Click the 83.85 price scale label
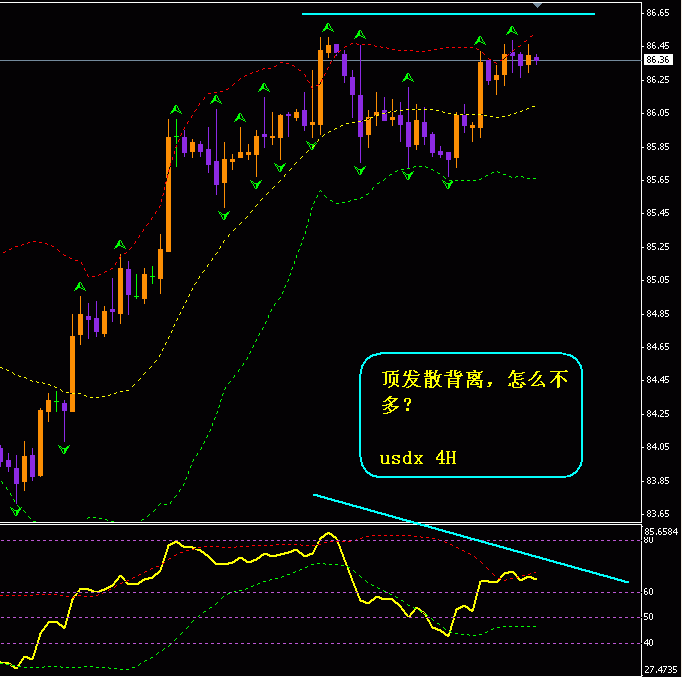The height and width of the screenshot is (677, 682). click(658, 480)
